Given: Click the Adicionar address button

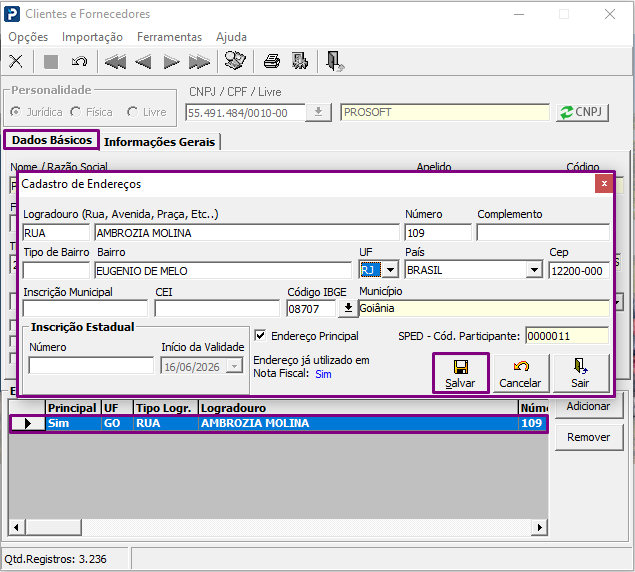Looking at the screenshot, I should click(588, 407).
